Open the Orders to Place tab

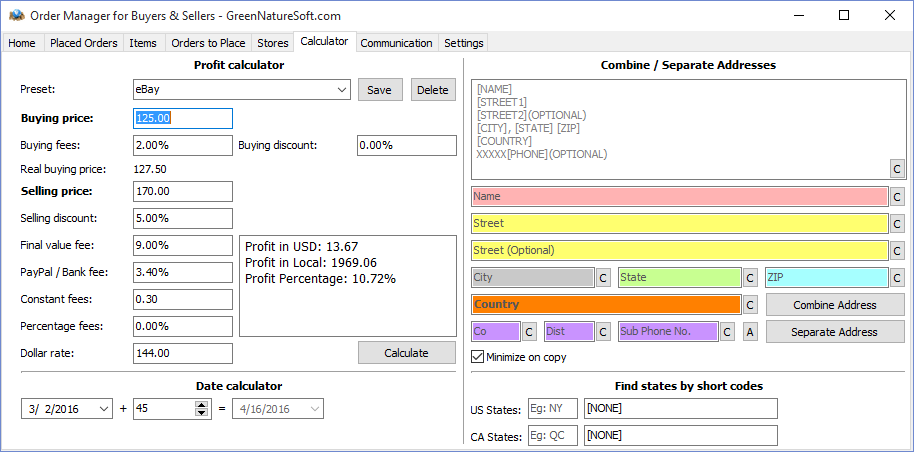tap(208, 43)
